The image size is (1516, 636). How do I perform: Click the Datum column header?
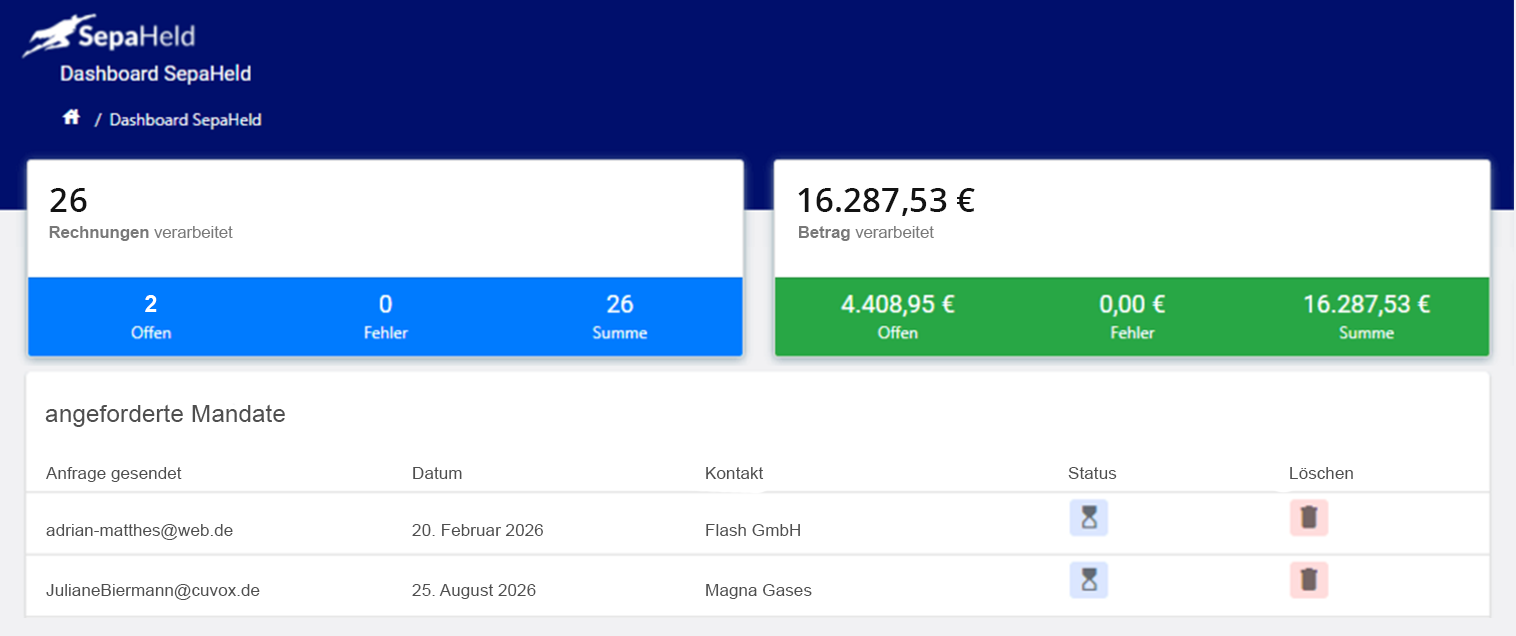[x=437, y=474]
